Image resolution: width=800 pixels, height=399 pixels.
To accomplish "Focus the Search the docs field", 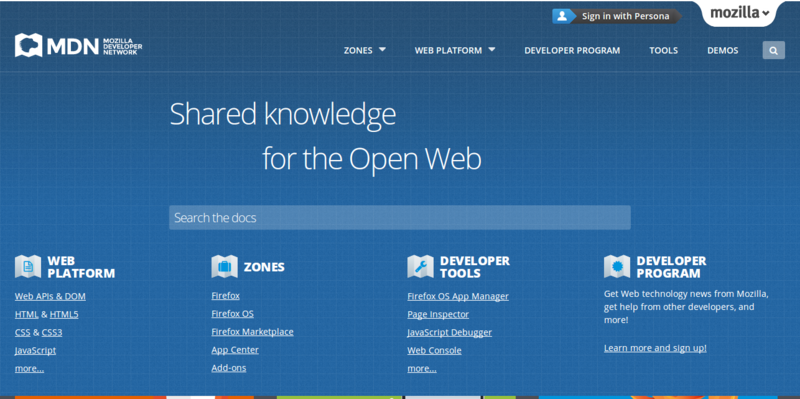I will pyautogui.click(x=399, y=217).
